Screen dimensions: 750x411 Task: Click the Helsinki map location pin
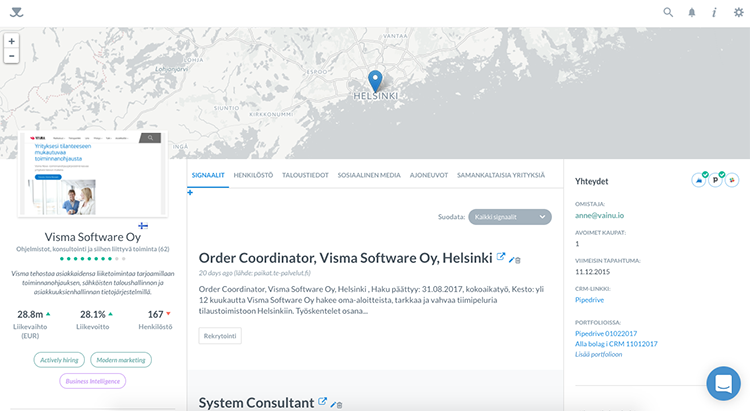coord(375,80)
